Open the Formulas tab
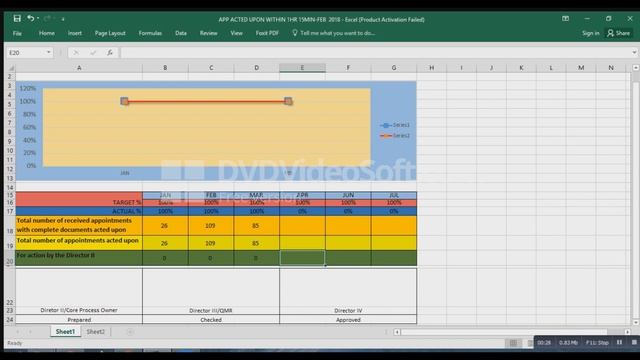This screenshot has height=360, width=640. tap(150, 33)
